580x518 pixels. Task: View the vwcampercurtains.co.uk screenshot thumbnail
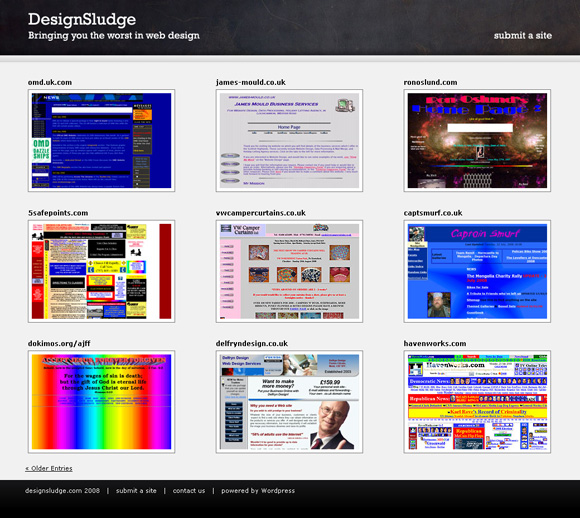(x=289, y=271)
